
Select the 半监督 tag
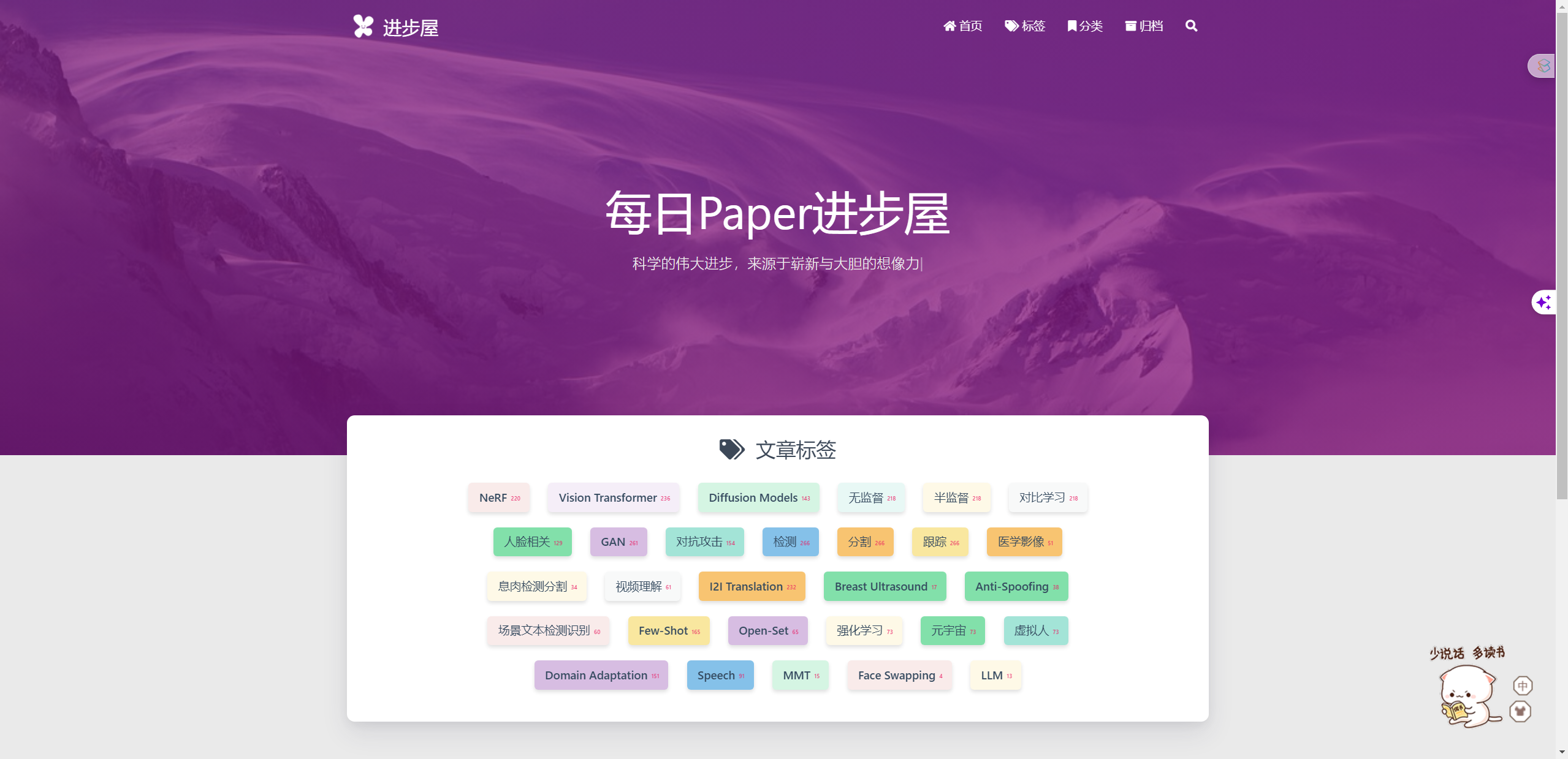pos(957,498)
